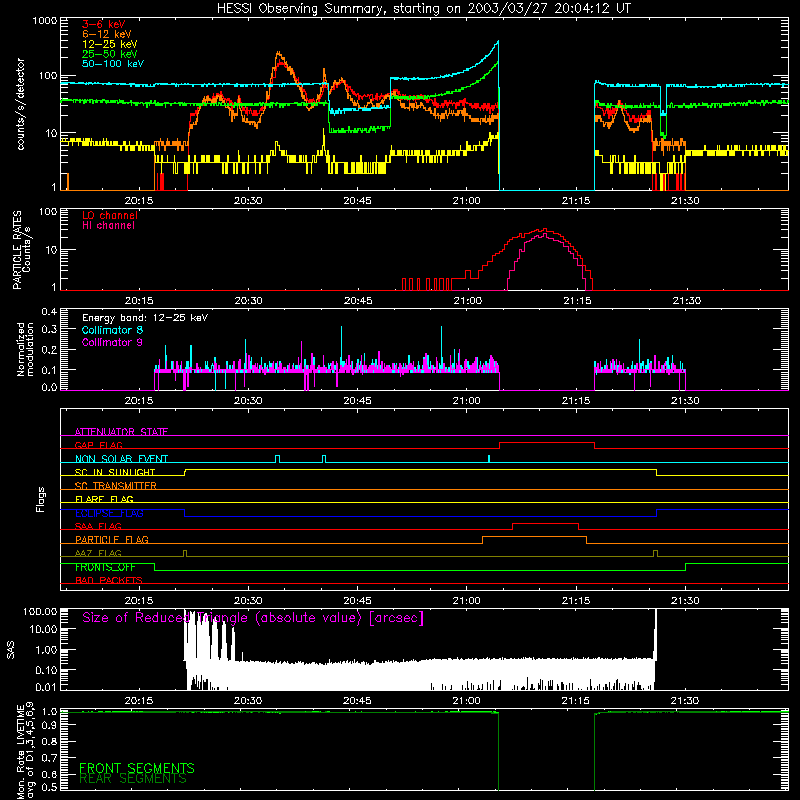Image resolution: width=800 pixels, height=800 pixels.
Task: Select the Collimator 9 legend entry
Action: [112, 342]
